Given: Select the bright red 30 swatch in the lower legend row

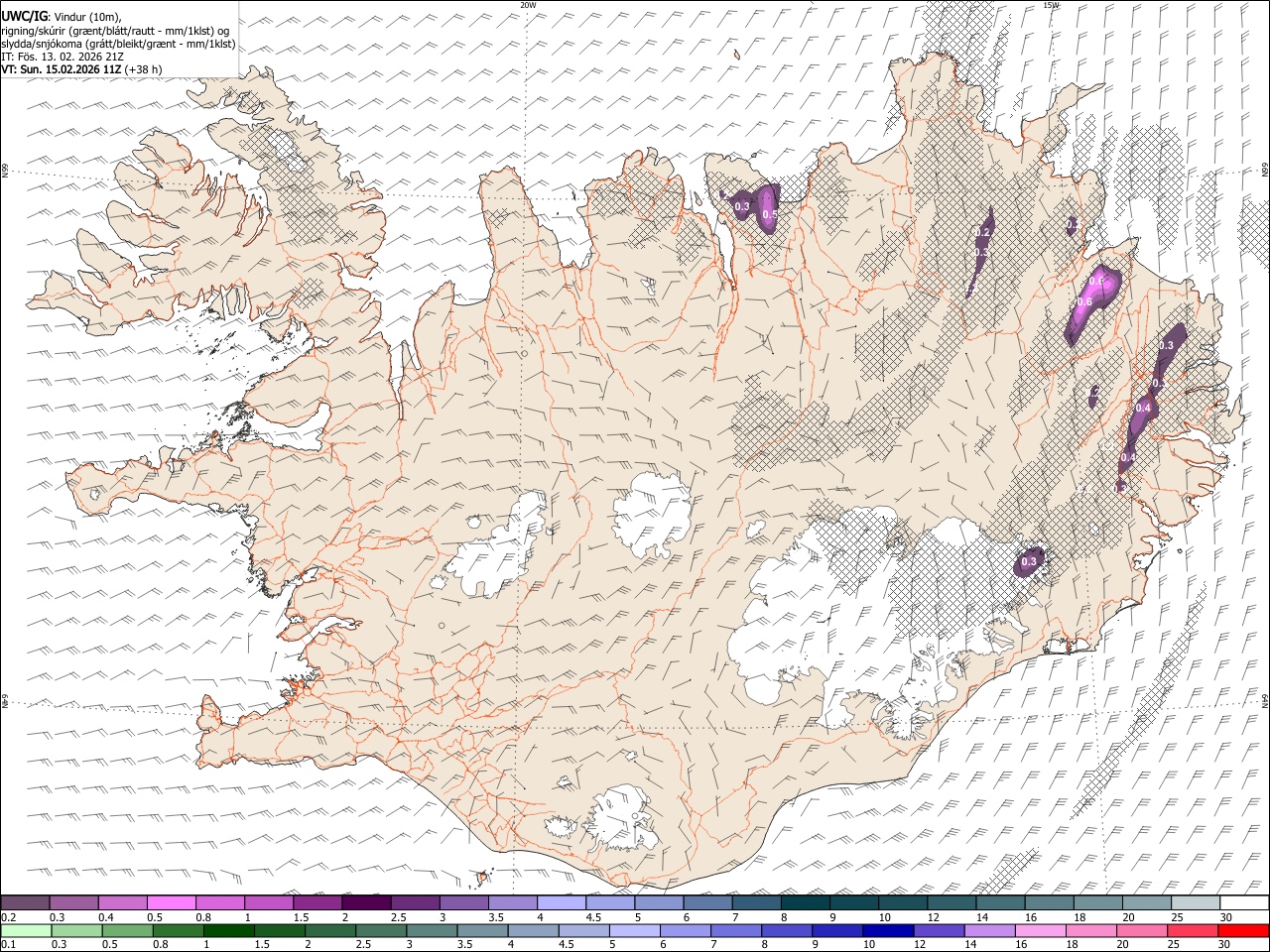Looking at the screenshot, I should (1243, 930).
